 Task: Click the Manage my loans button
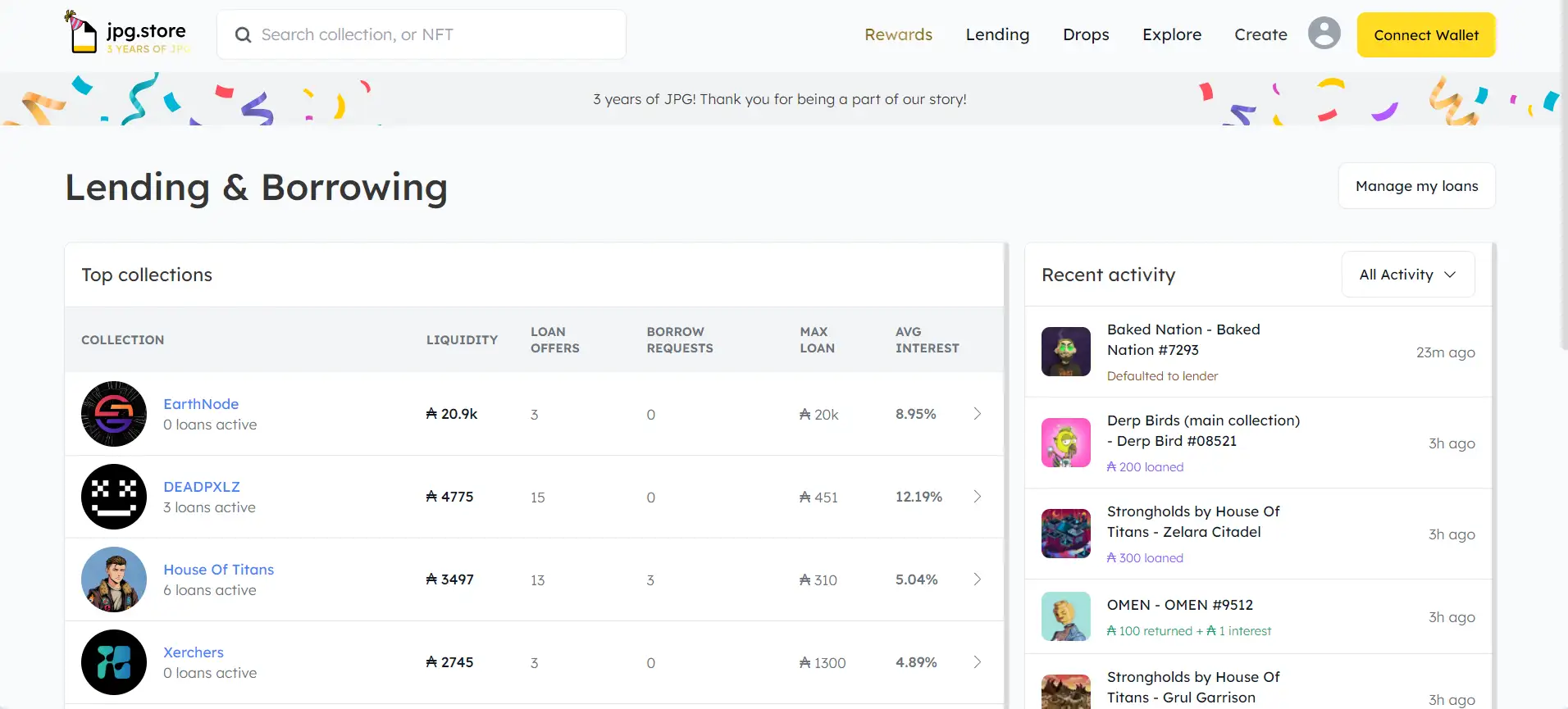point(1416,186)
